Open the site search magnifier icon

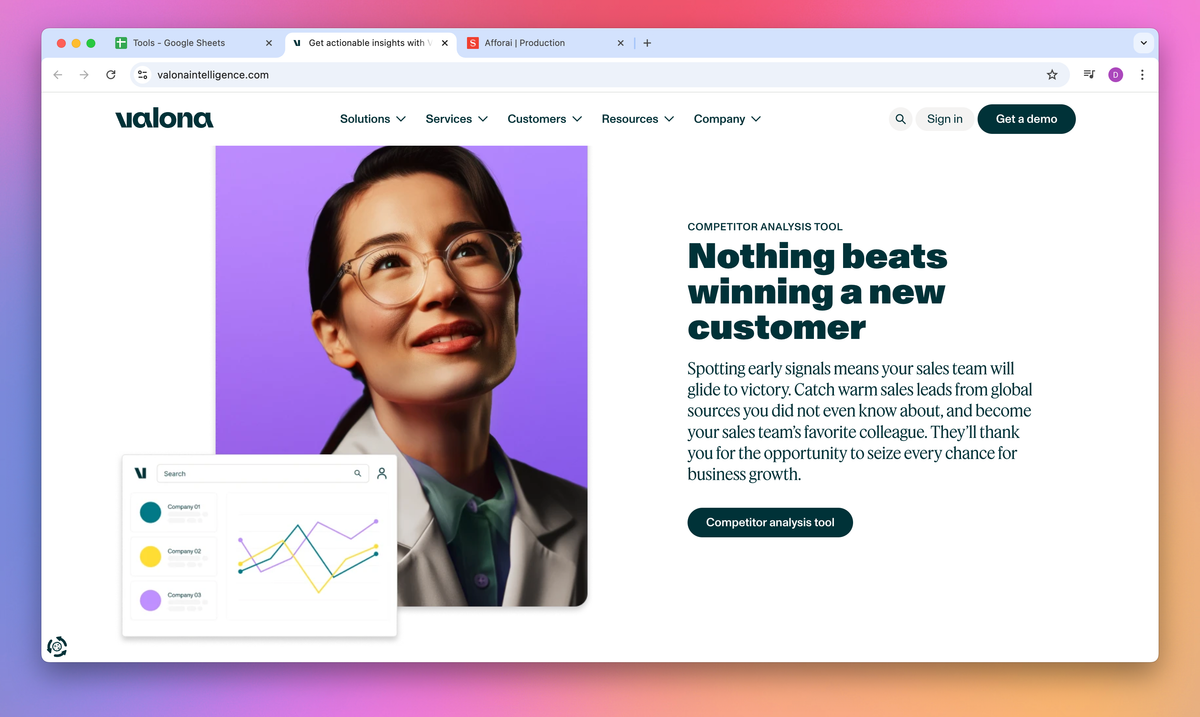click(900, 119)
